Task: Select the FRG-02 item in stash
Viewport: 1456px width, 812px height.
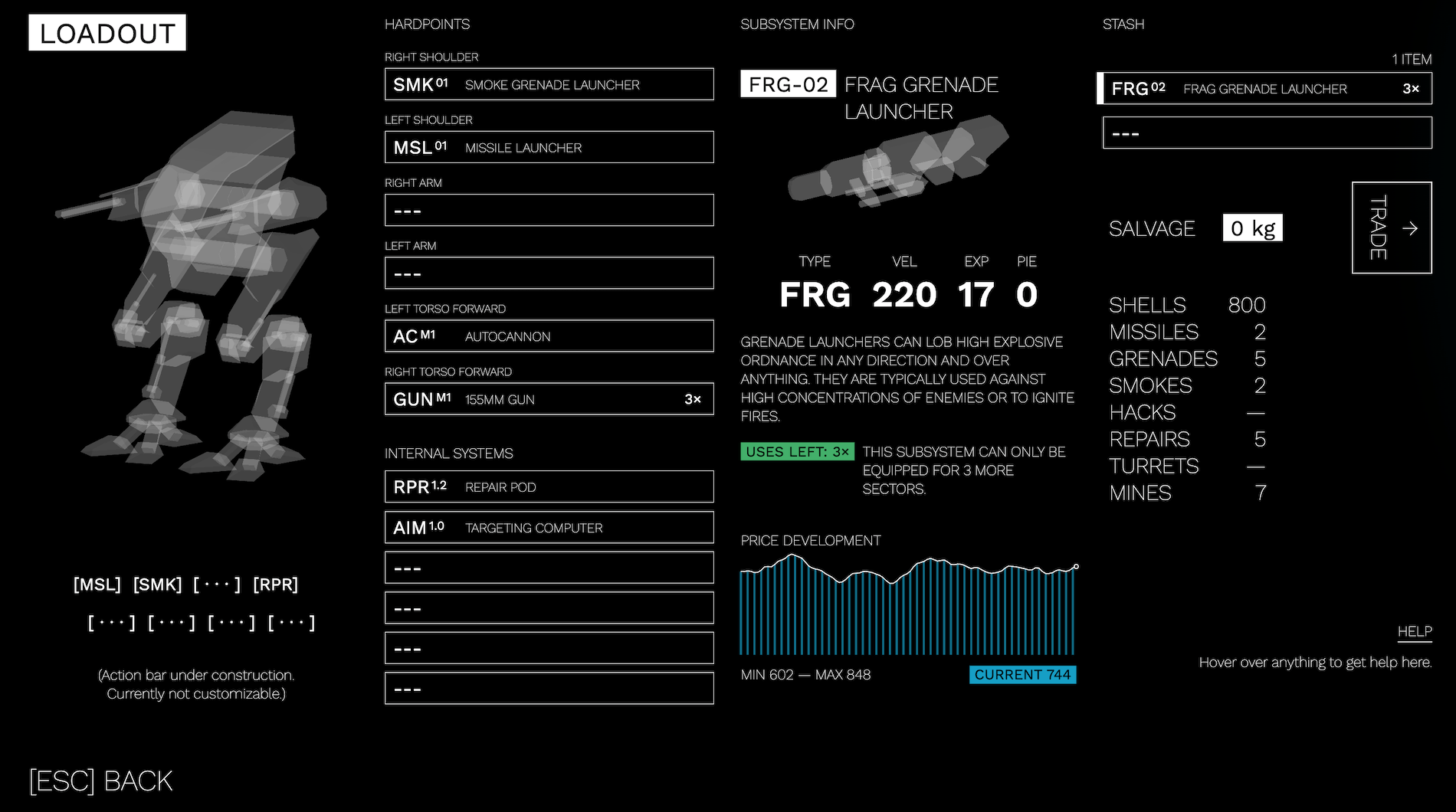Action: pyautogui.click(x=1265, y=88)
